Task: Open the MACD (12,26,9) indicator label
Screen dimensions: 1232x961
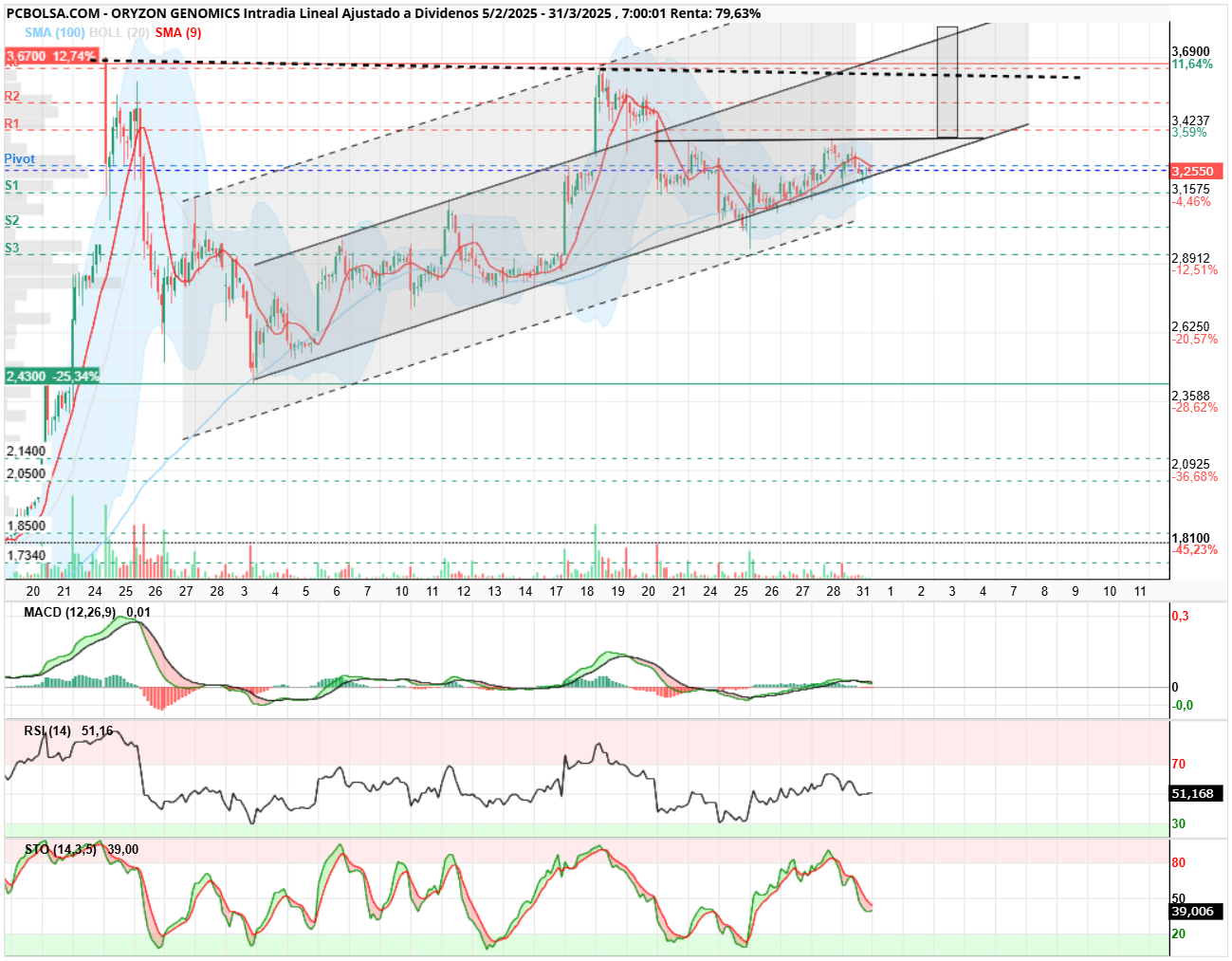Action: [70, 613]
